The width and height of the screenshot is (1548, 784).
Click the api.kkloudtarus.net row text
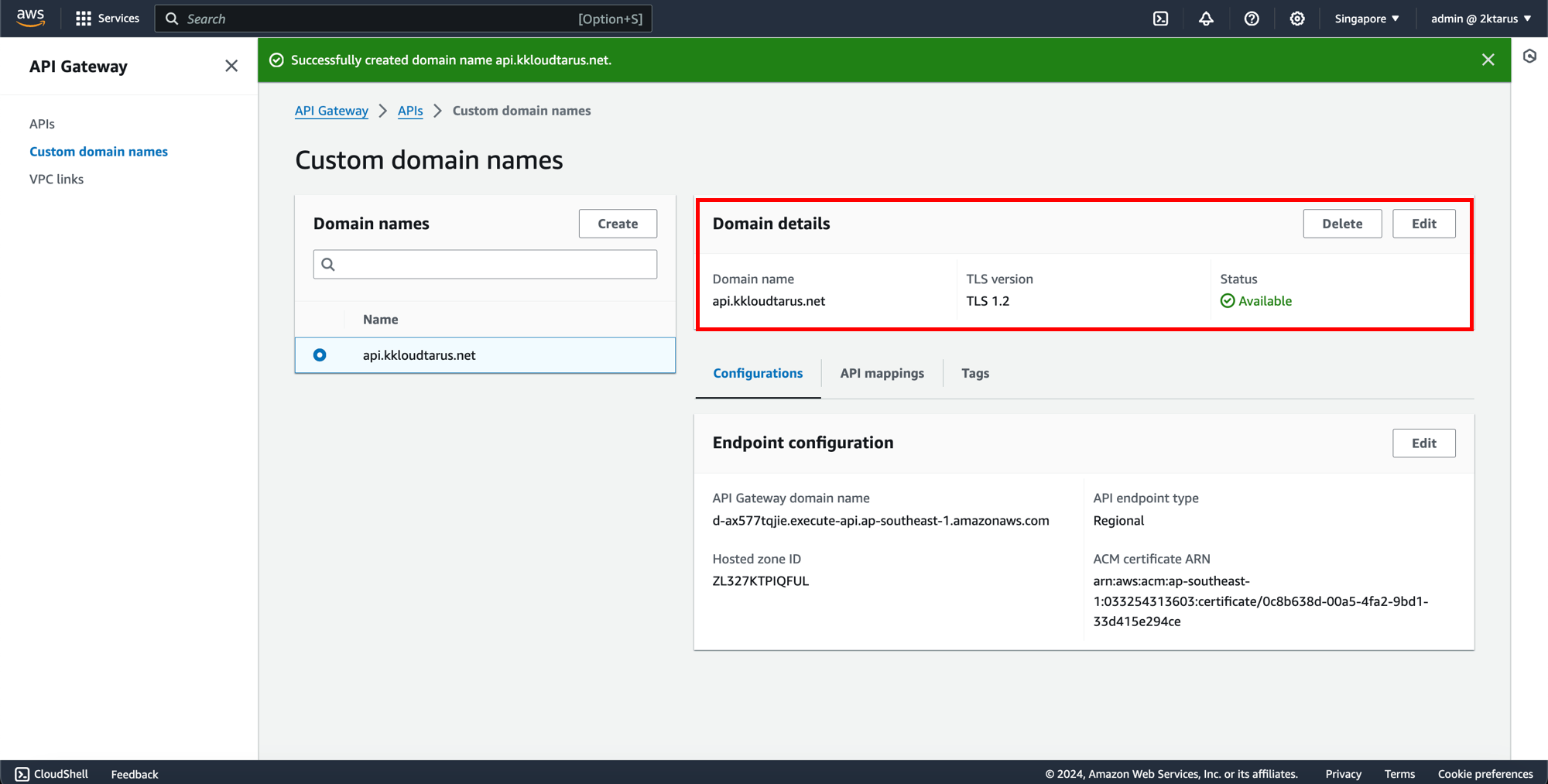coord(419,355)
